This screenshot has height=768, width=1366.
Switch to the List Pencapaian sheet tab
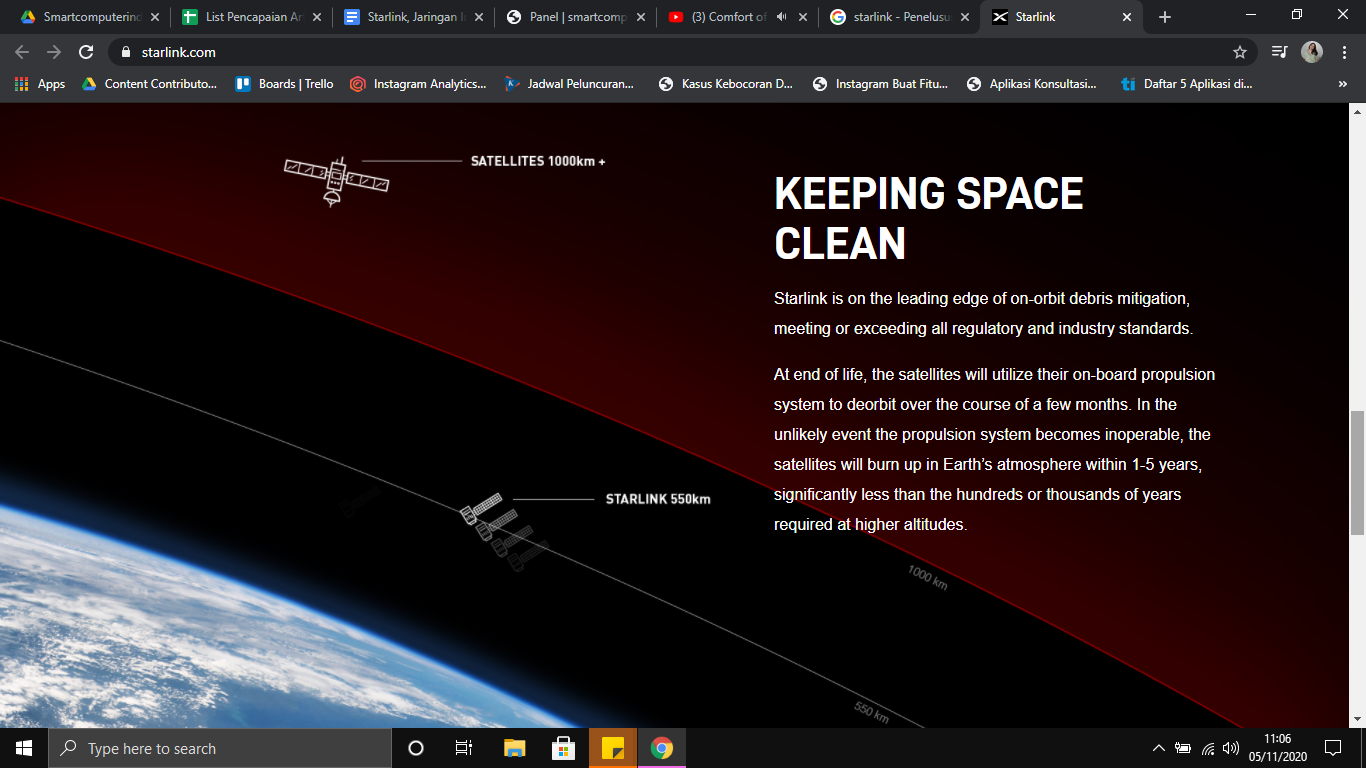click(x=251, y=17)
